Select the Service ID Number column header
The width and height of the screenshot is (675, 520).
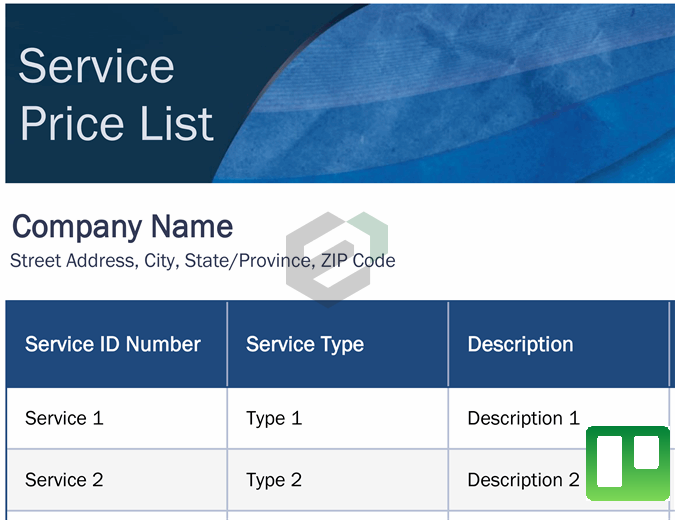point(113,344)
